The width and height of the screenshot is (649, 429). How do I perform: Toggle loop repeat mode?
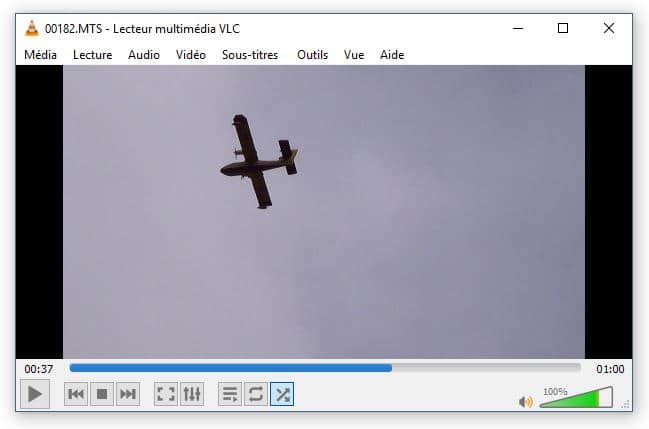click(256, 394)
